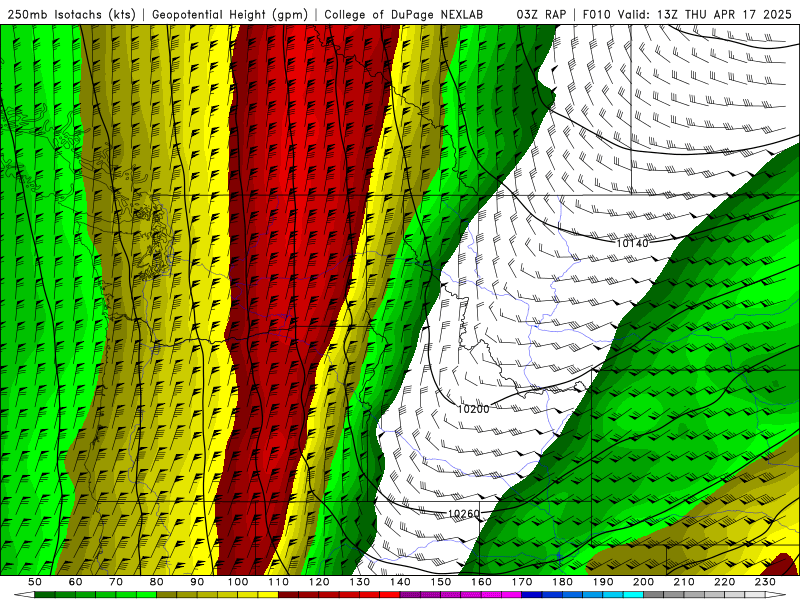Viewport: 800px width, 600px height.
Task: Click the 190 label on the color scale
Action: [x=603, y=582]
